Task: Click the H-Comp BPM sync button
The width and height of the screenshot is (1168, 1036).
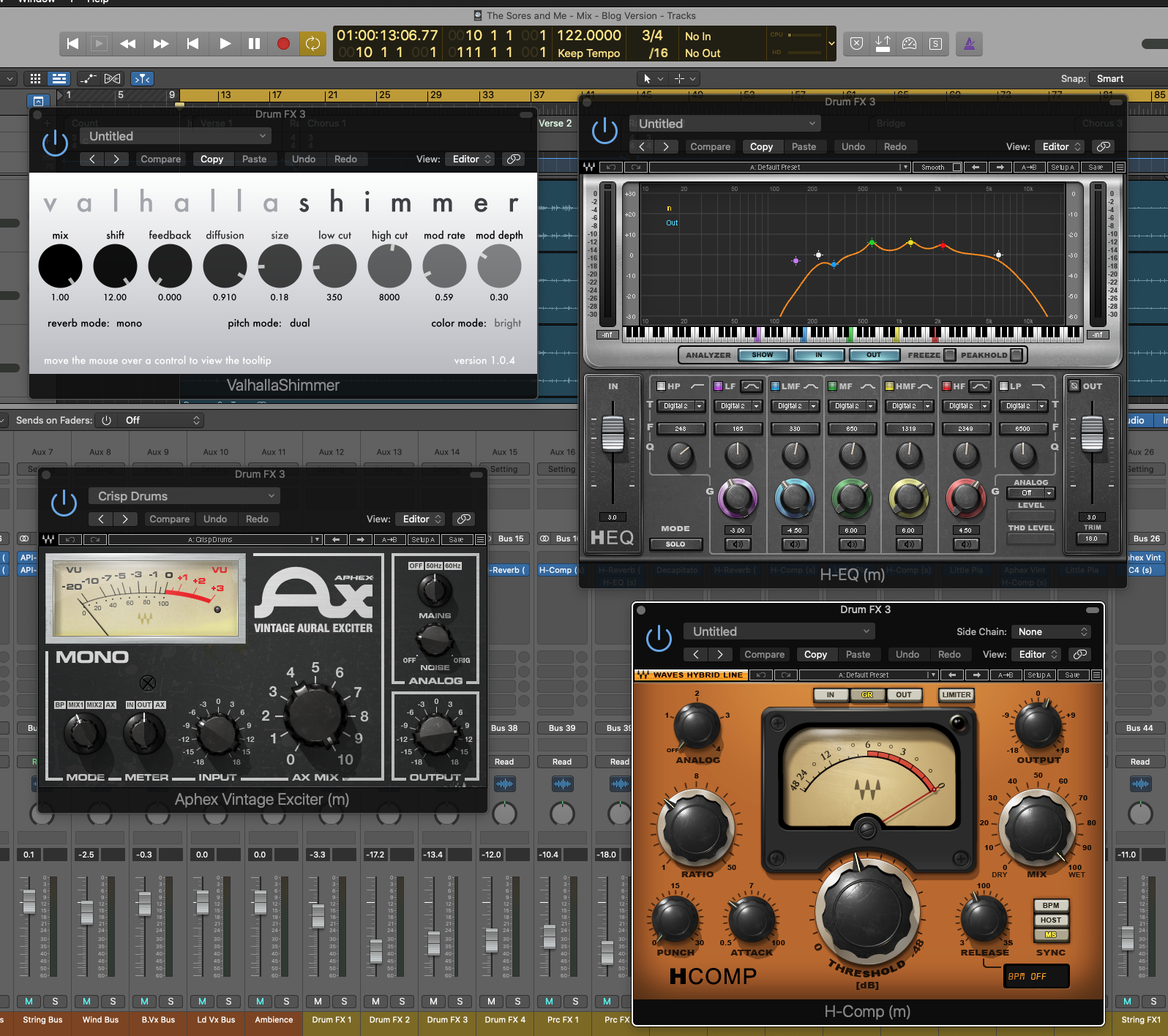Action: pyautogui.click(x=1051, y=905)
